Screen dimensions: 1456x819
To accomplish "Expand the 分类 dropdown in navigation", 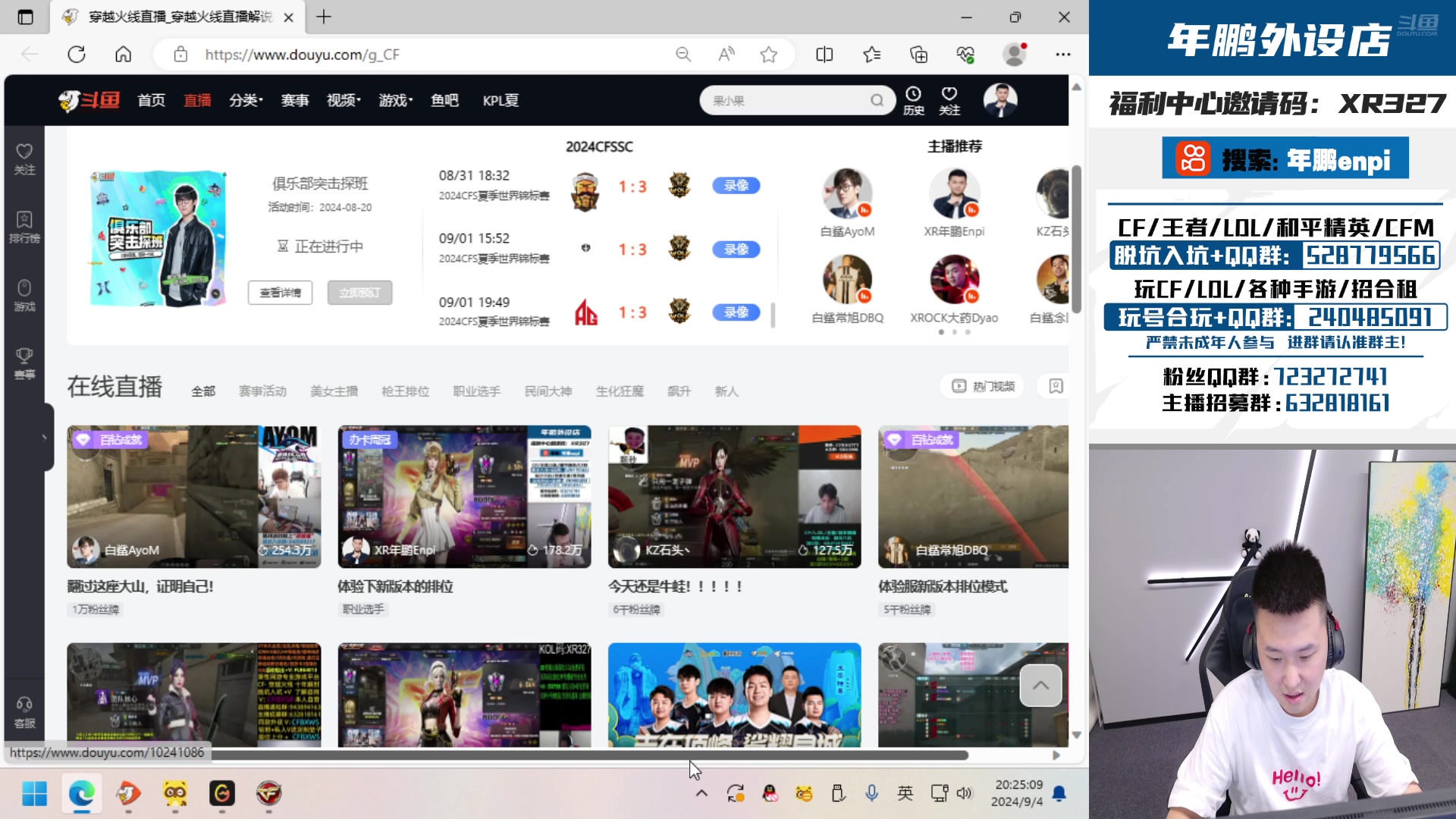I will click(x=246, y=100).
